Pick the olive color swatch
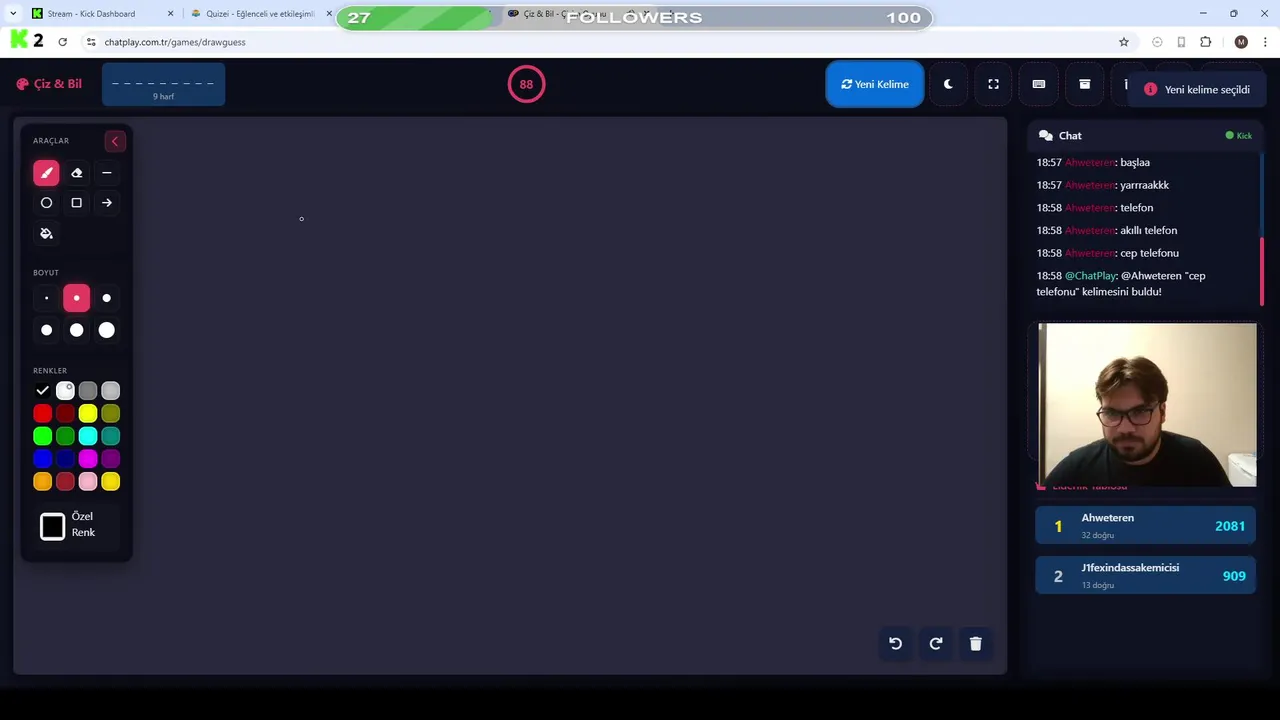 pyautogui.click(x=111, y=413)
